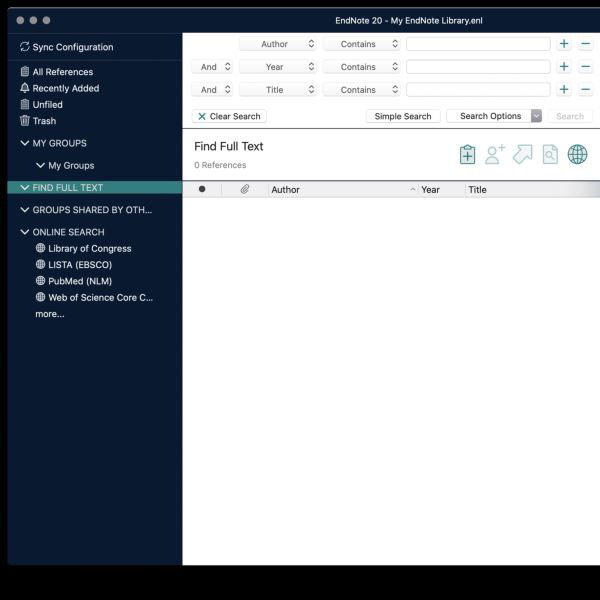Click the Trash bin icon
The image size is (600, 600).
24,121
